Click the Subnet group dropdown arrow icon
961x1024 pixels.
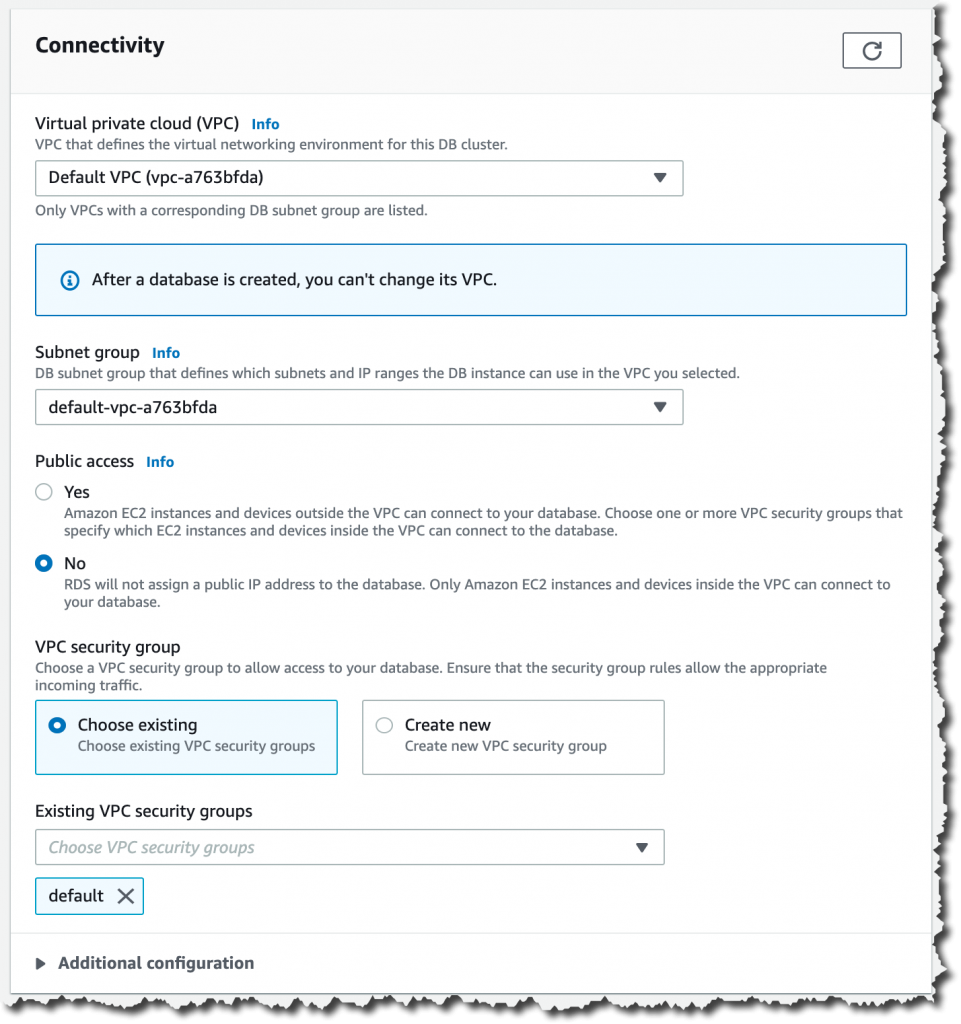click(x=660, y=407)
